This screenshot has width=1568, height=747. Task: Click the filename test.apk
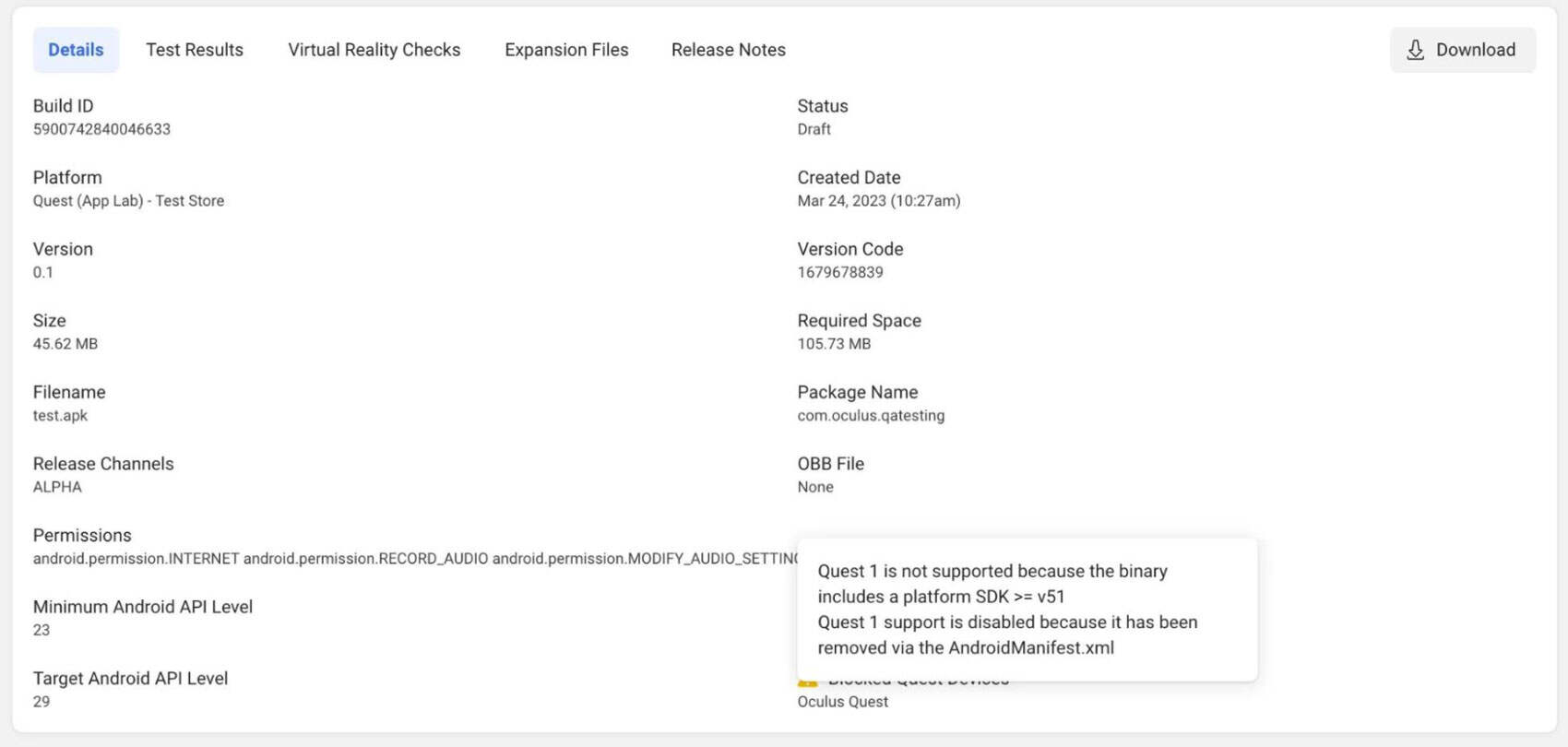[60, 416]
